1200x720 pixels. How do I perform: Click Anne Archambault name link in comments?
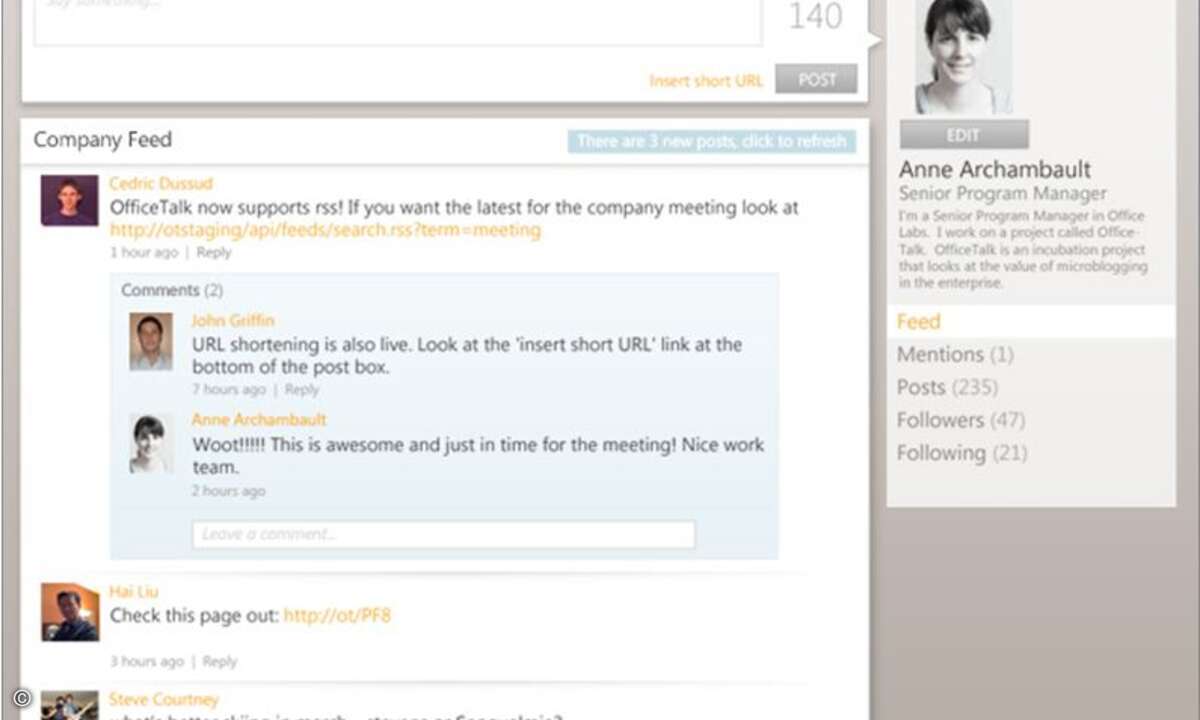tap(259, 419)
